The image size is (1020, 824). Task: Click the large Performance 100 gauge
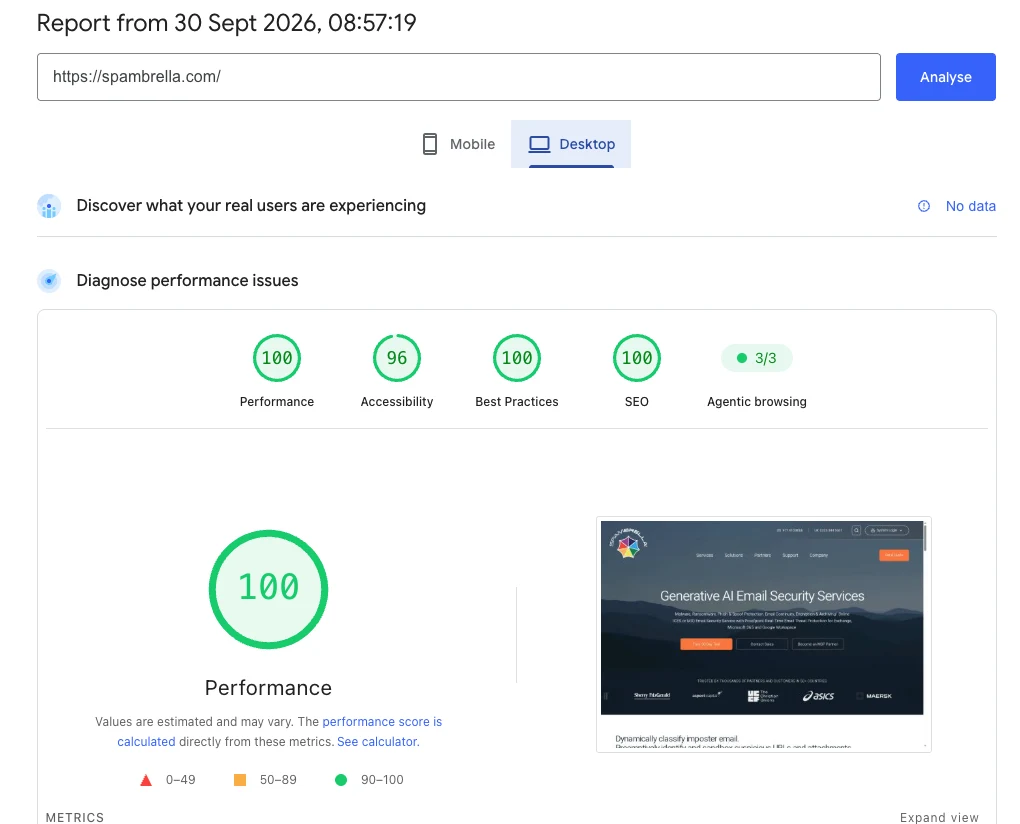tap(268, 589)
